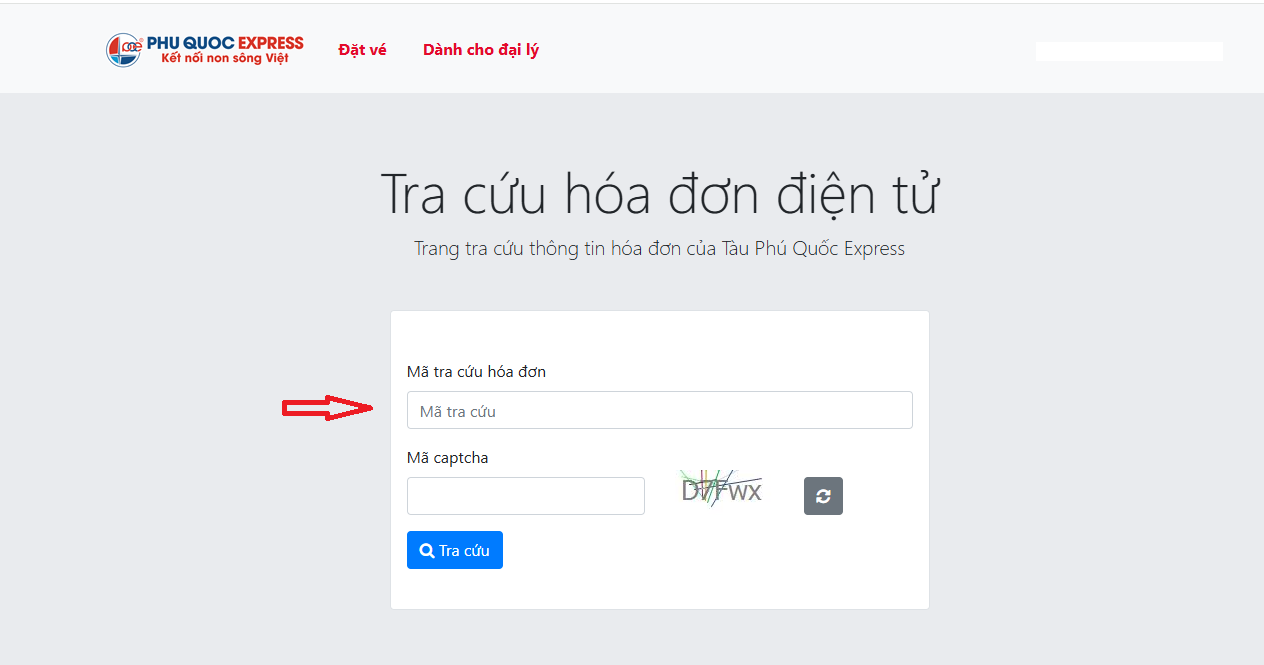The image size is (1264, 665).
Task: Click the Mã tra cứu hóa đơn label
Action: [476, 372]
